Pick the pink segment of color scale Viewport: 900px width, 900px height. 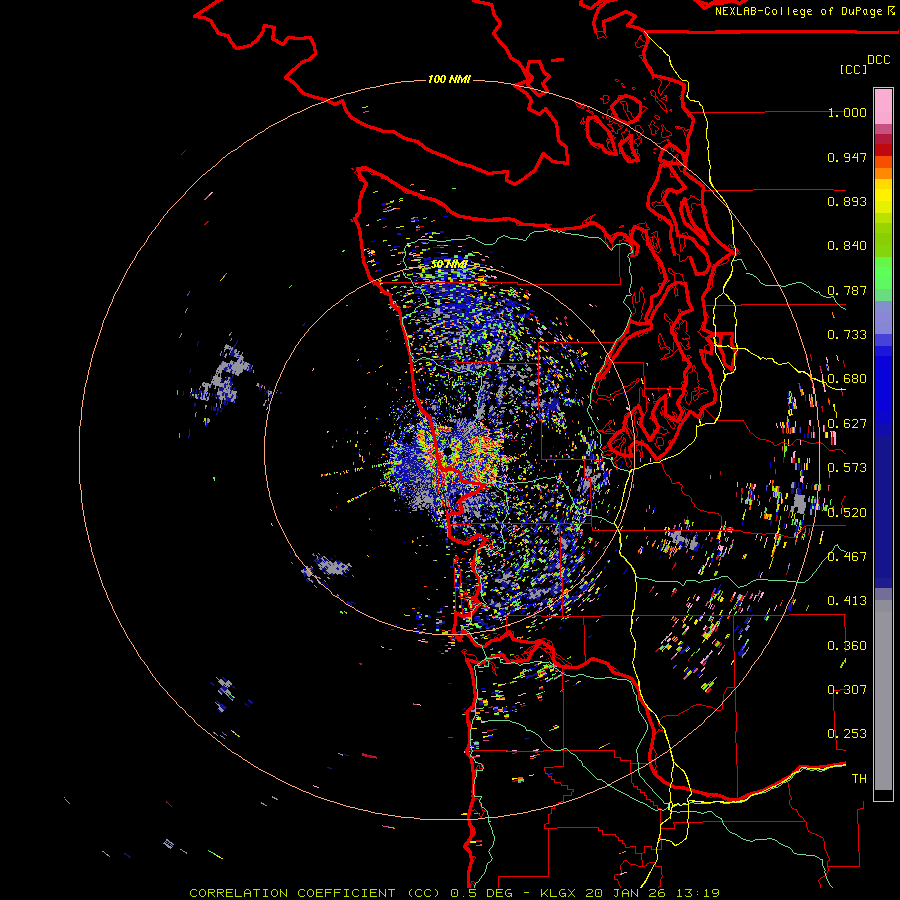(883, 107)
